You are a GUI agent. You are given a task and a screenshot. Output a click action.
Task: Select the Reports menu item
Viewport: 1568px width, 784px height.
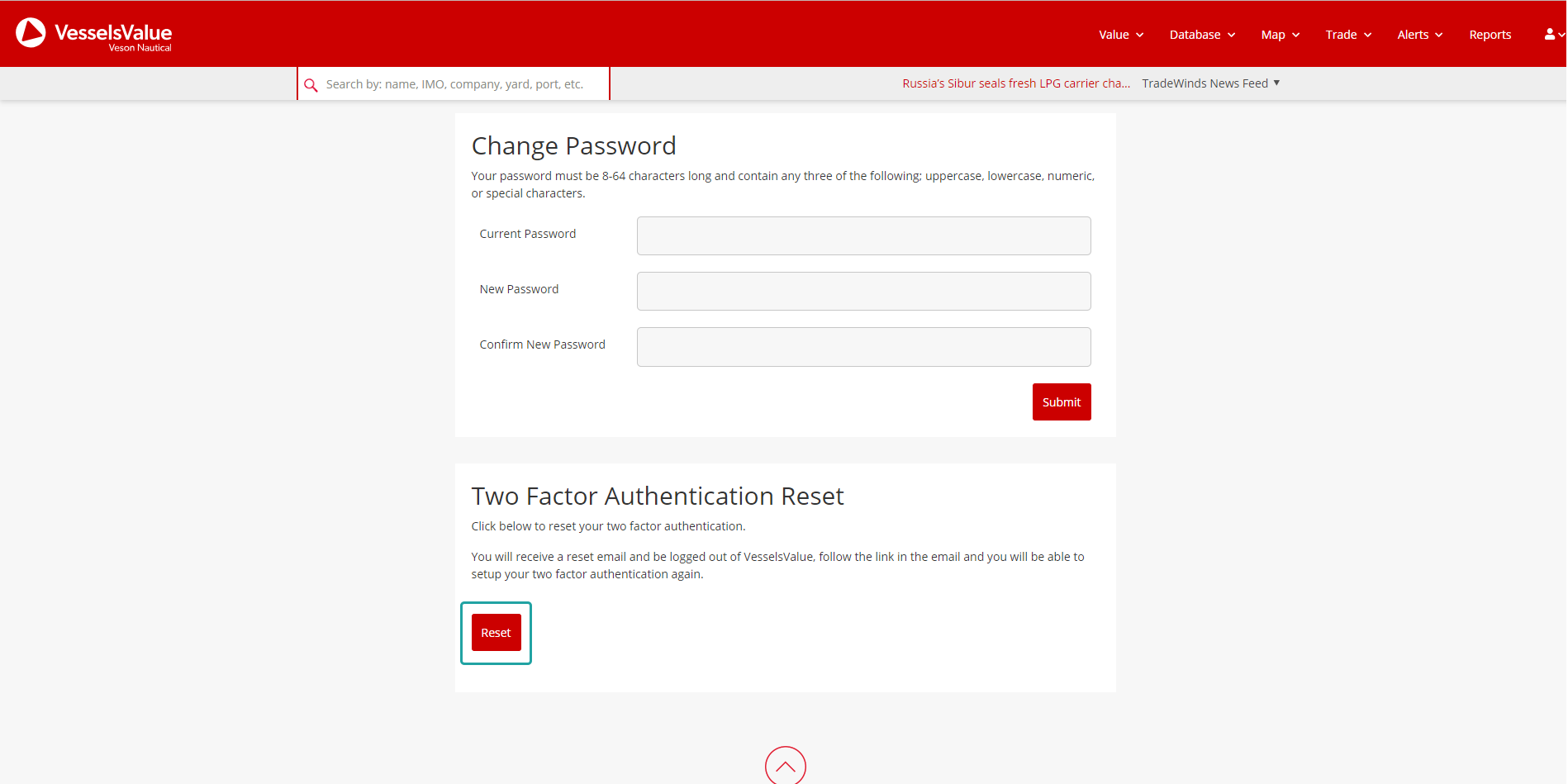tap(1490, 34)
